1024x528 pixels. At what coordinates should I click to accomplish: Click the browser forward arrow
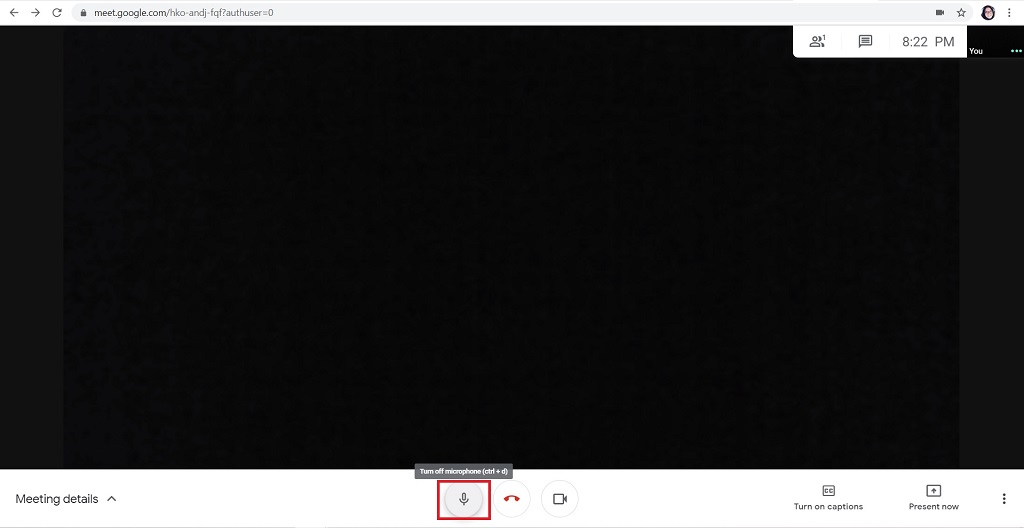point(36,13)
